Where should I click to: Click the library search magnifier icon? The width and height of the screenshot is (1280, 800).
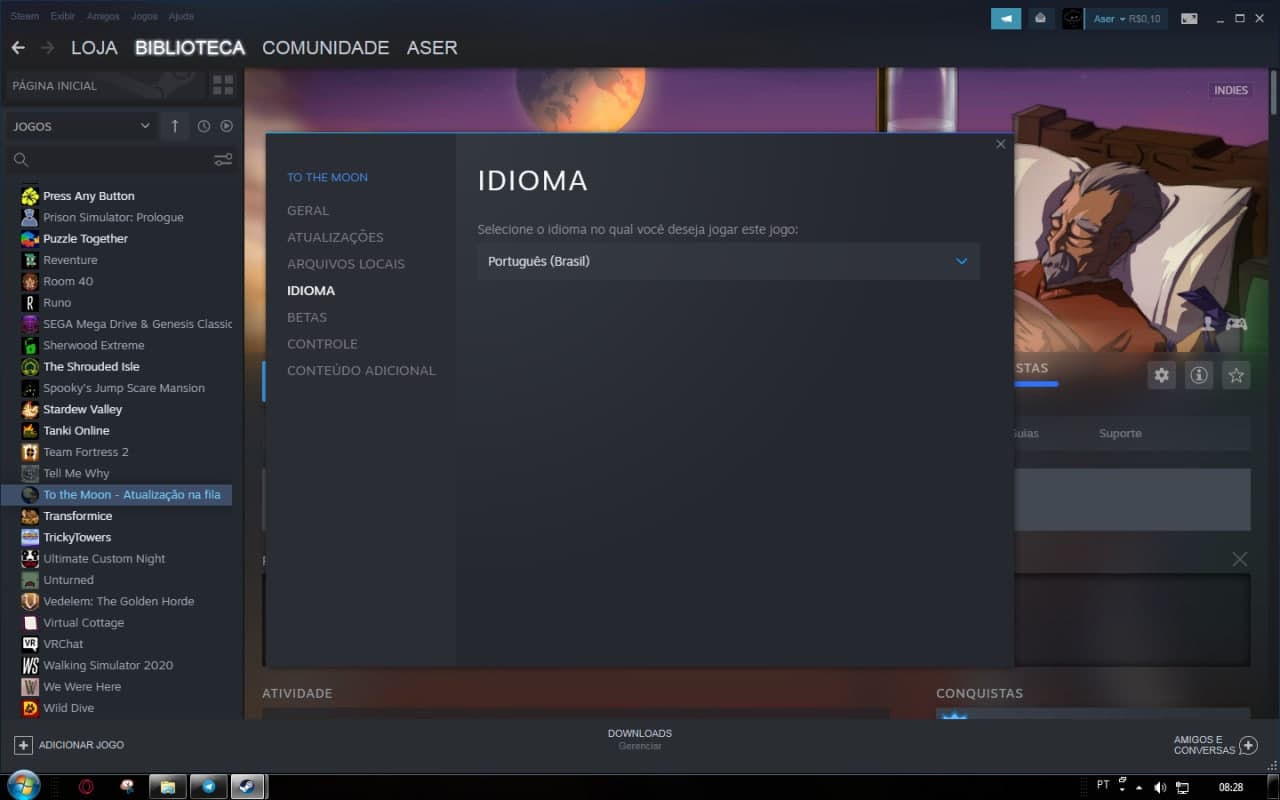click(21, 159)
